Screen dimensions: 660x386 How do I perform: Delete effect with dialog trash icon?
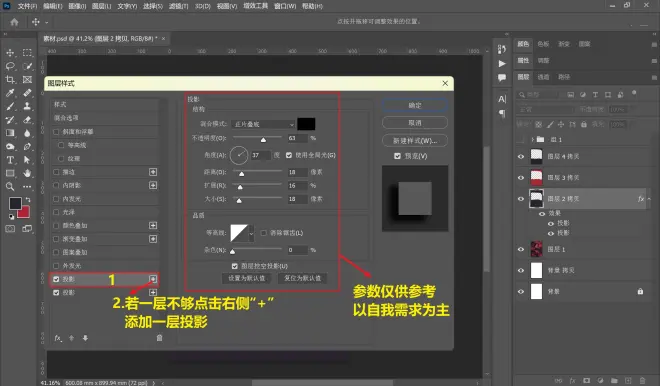[x=160, y=338]
